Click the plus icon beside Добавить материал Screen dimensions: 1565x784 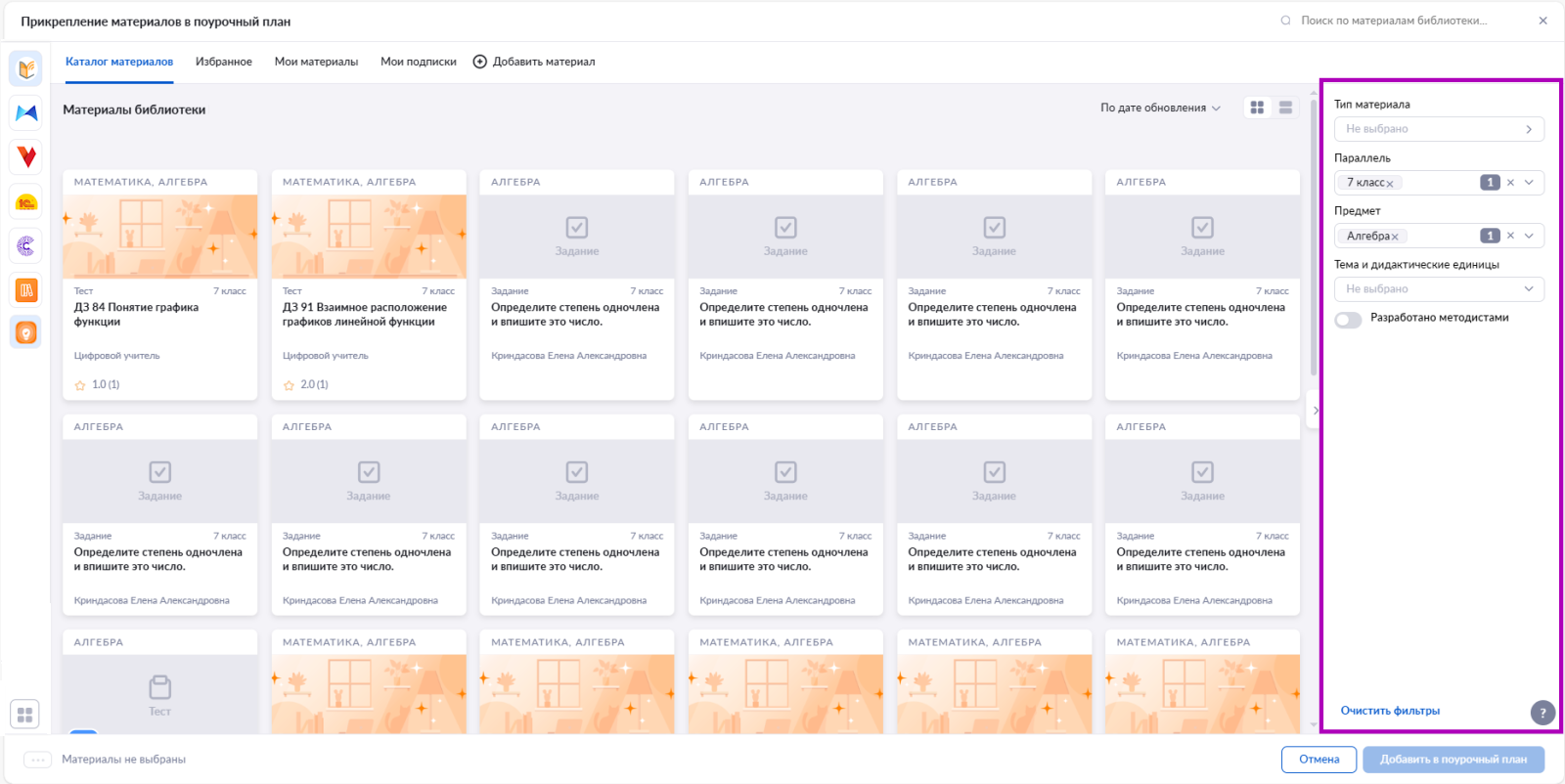pos(480,62)
